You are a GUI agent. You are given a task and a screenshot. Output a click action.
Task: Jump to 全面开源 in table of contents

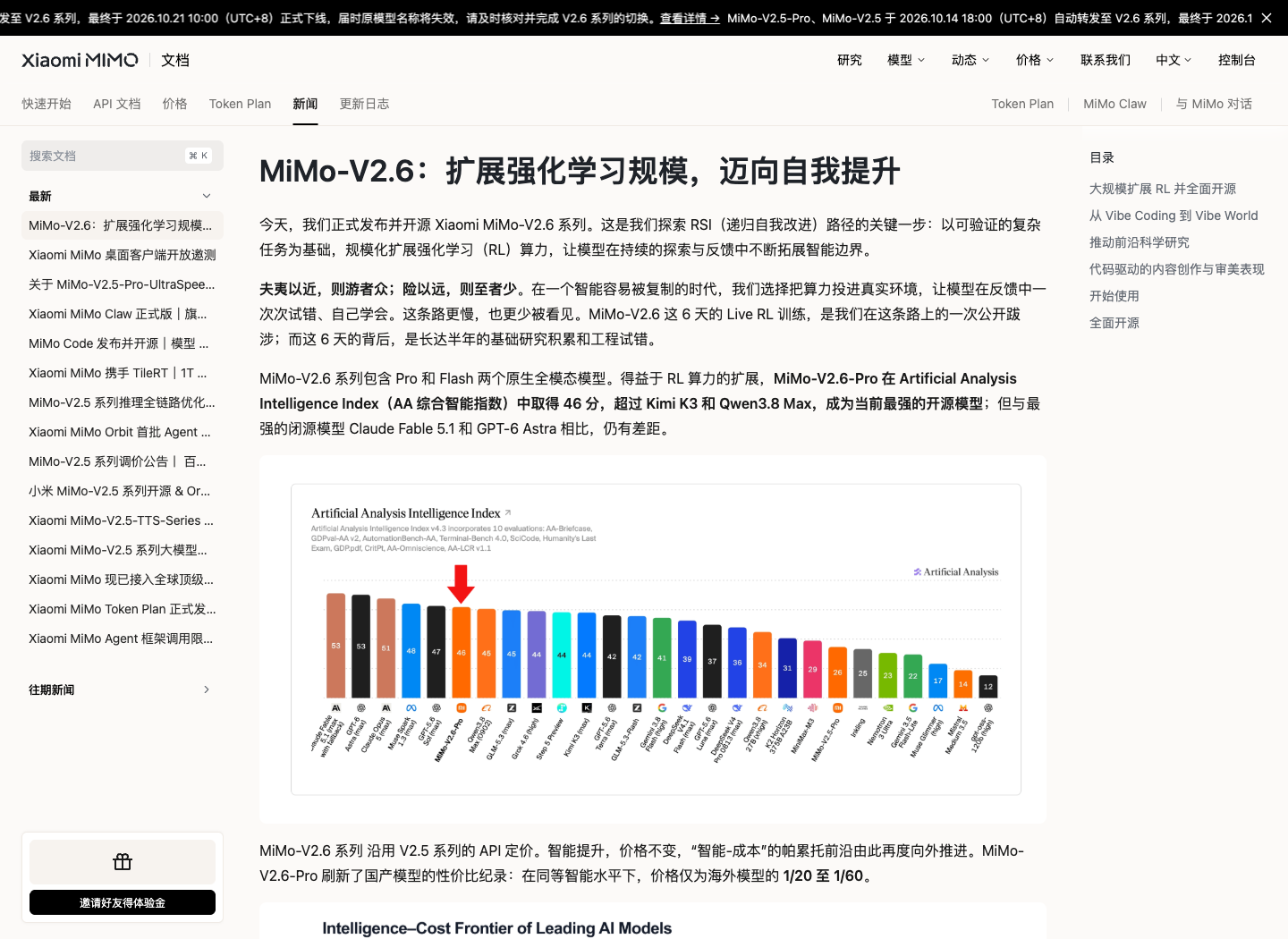[1114, 323]
